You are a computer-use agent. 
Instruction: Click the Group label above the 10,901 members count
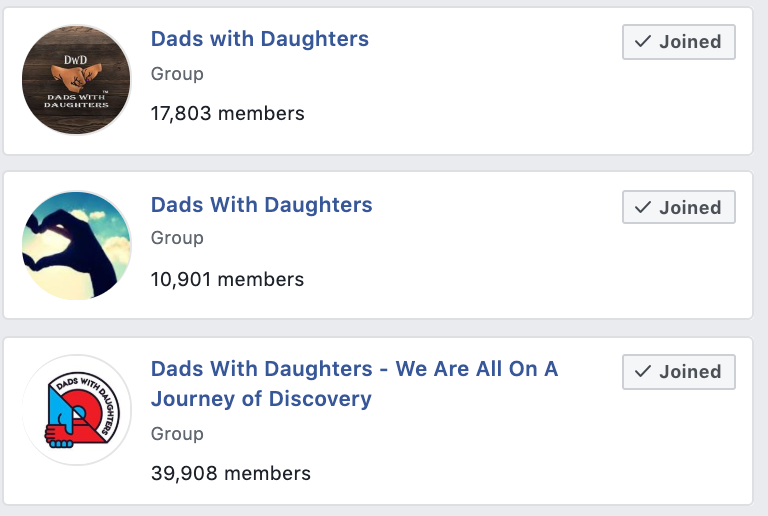point(177,238)
